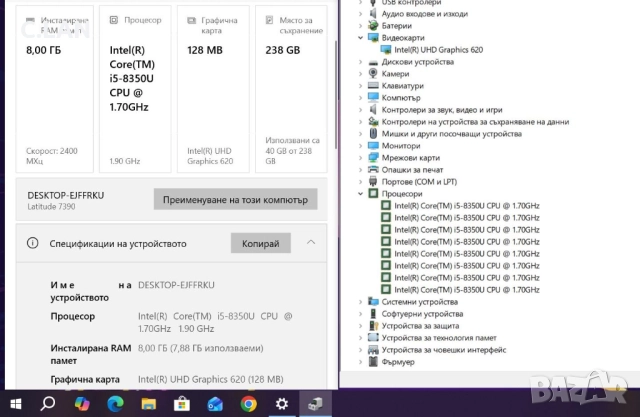Click the Клавиатури device icon
Viewport: 640px width, 417px height.
[x=373, y=86]
